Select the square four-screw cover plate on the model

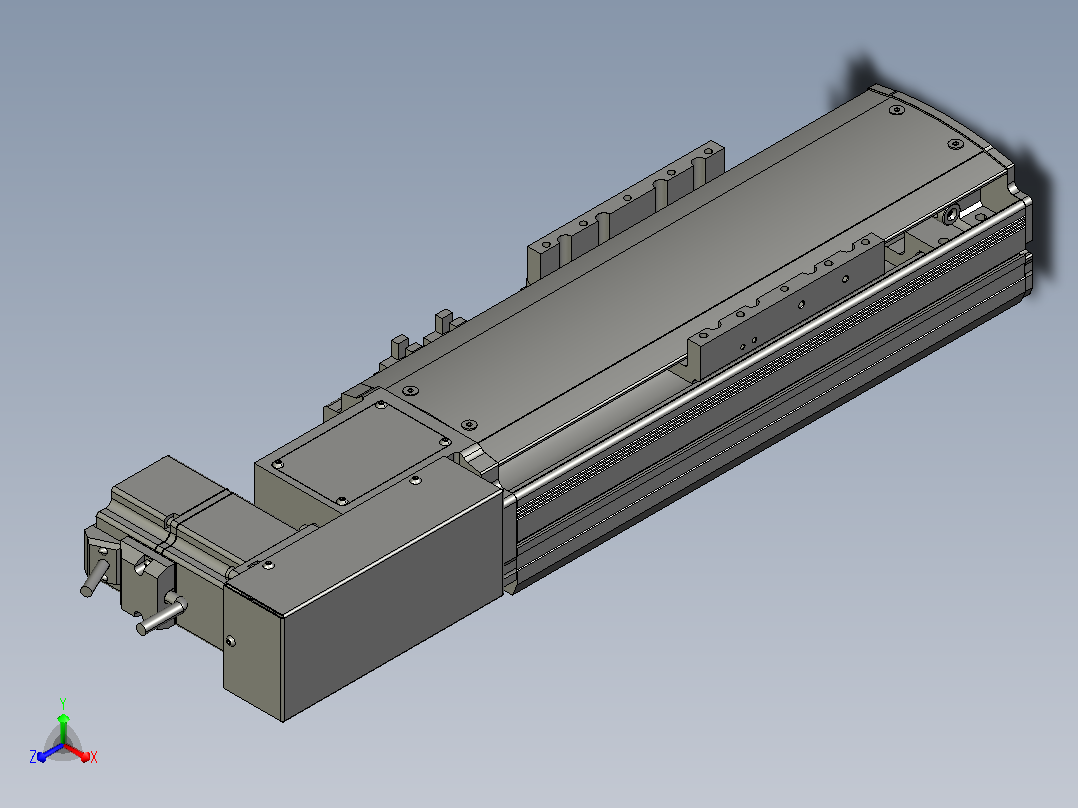(362, 453)
